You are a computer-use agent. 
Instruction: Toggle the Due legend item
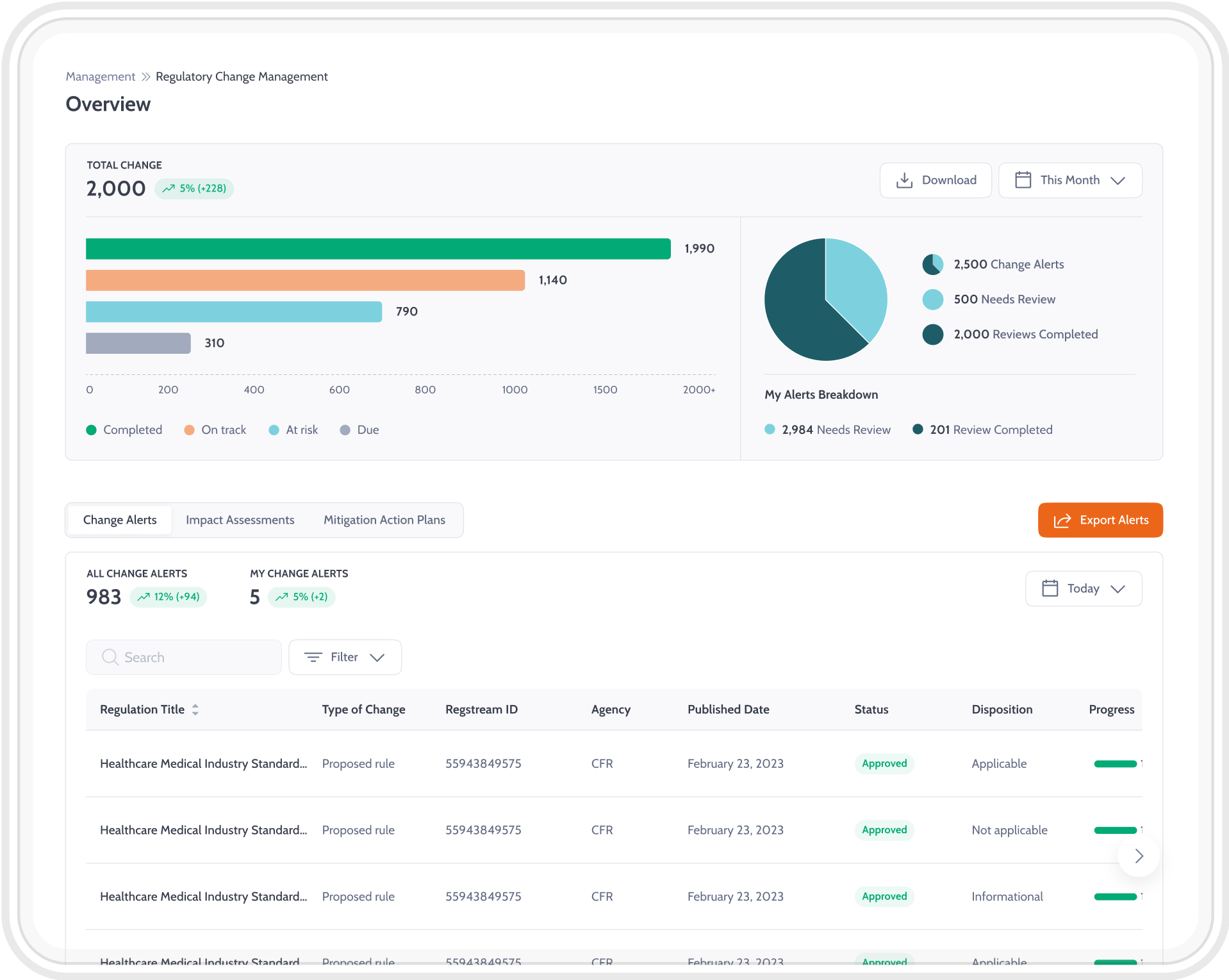click(x=359, y=429)
